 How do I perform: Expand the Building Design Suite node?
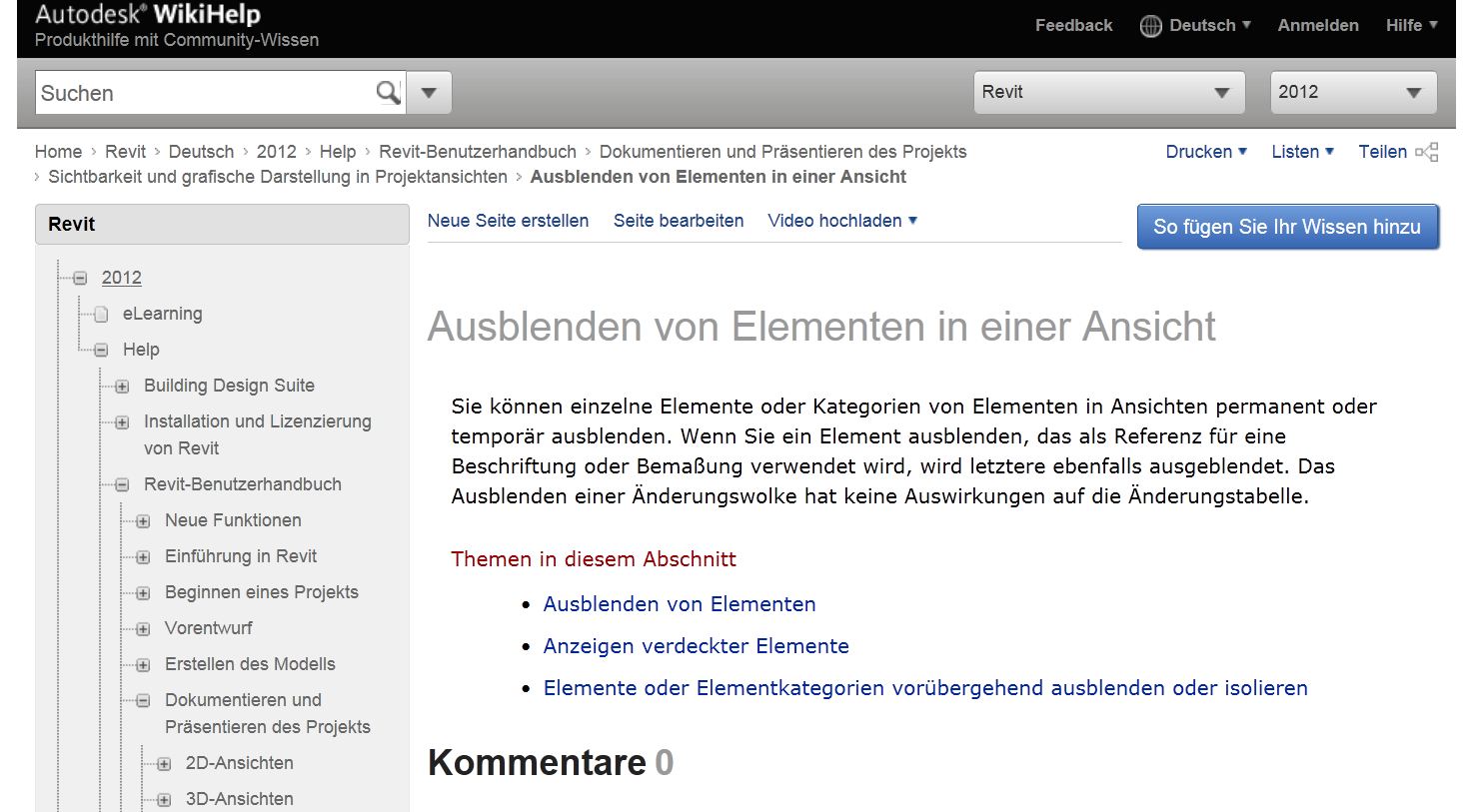122,387
